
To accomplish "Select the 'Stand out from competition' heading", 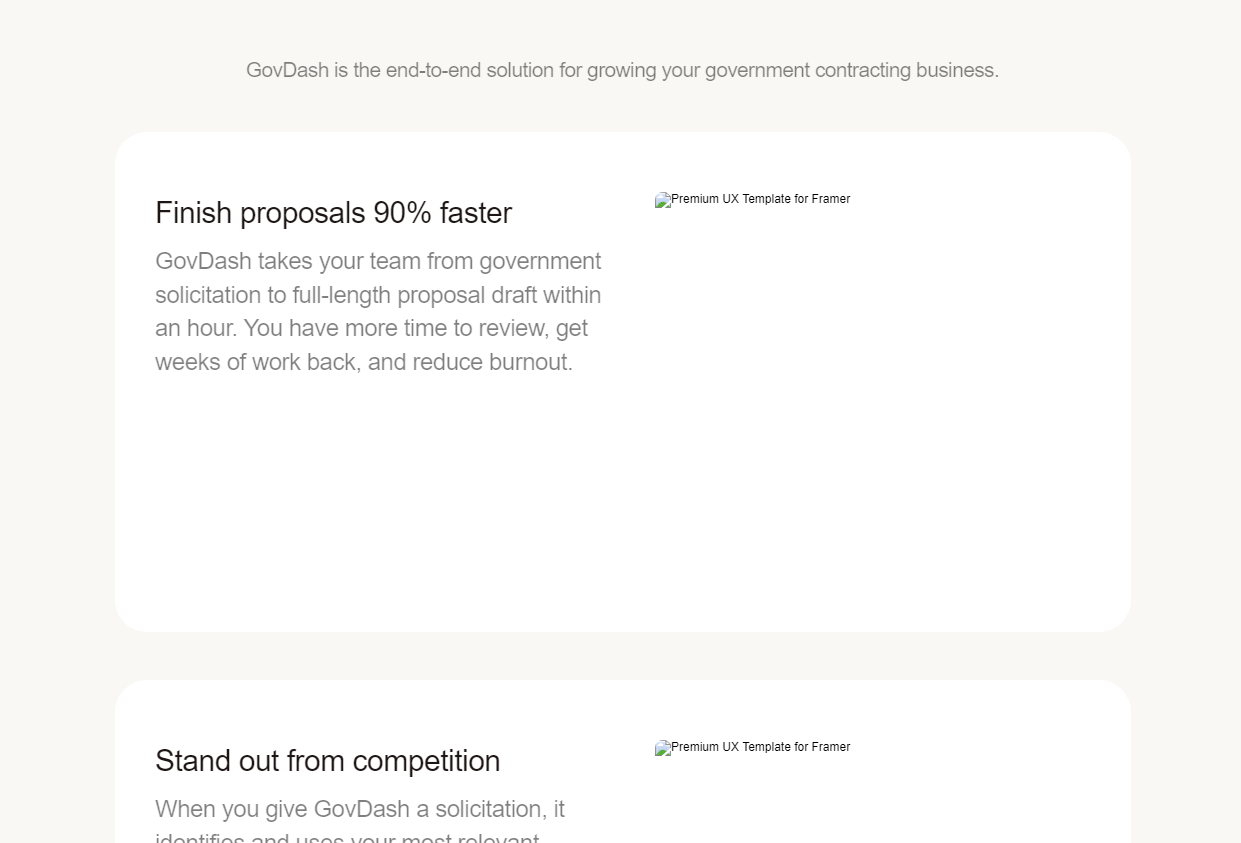I will 327,761.
